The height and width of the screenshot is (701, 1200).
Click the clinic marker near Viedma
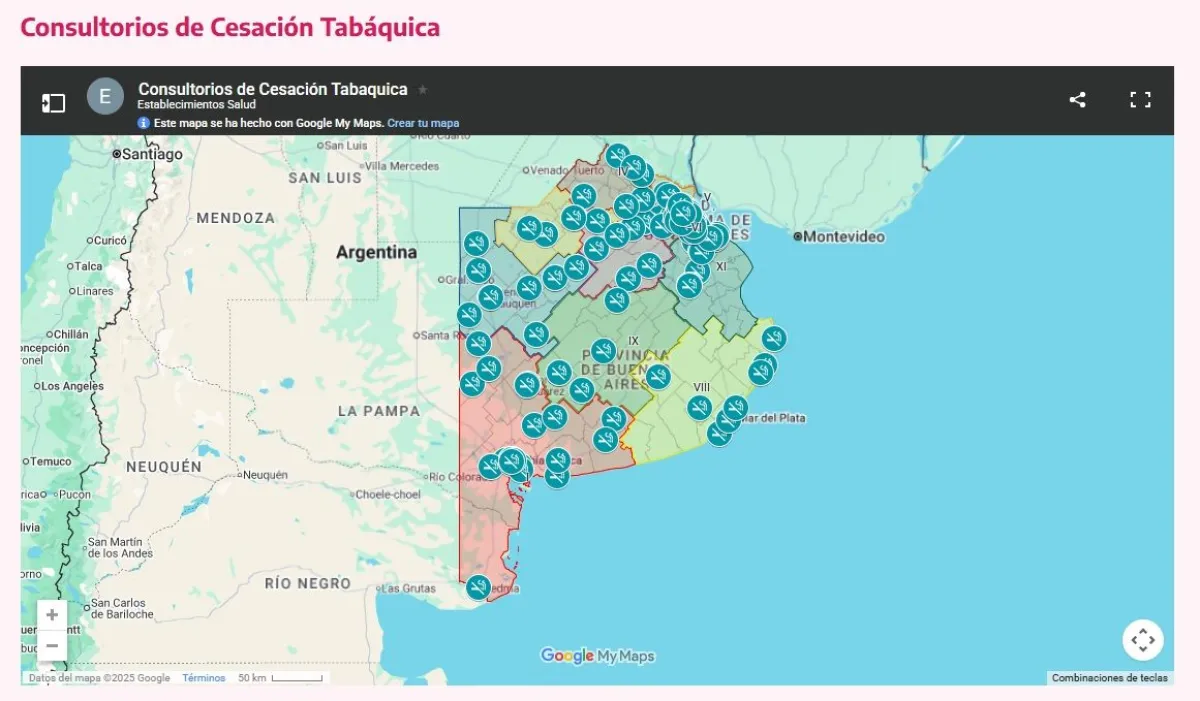pyautogui.click(x=478, y=586)
